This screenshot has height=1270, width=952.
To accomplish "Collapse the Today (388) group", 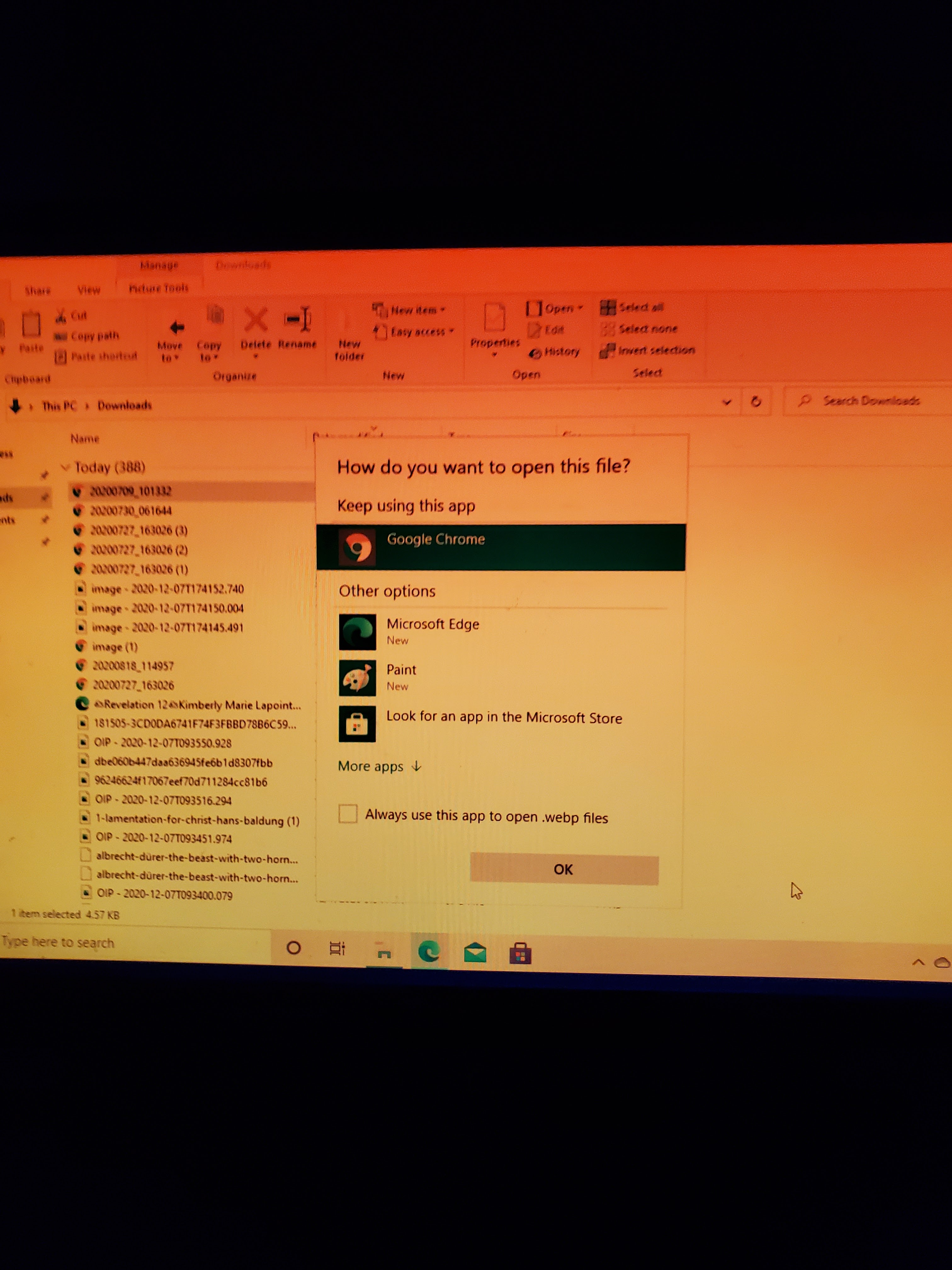I will [65, 467].
